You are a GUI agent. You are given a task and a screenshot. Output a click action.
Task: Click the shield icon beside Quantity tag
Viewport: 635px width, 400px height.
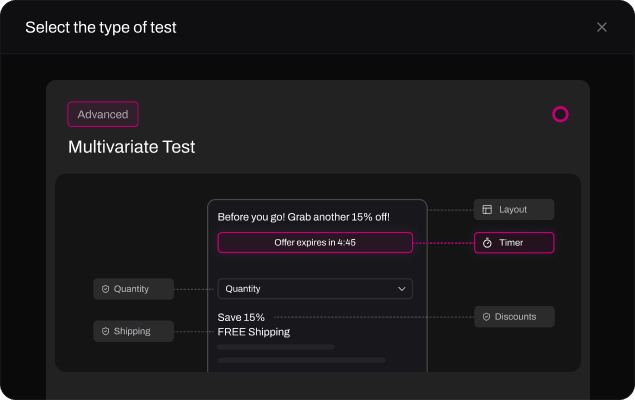tap(105, 289)
